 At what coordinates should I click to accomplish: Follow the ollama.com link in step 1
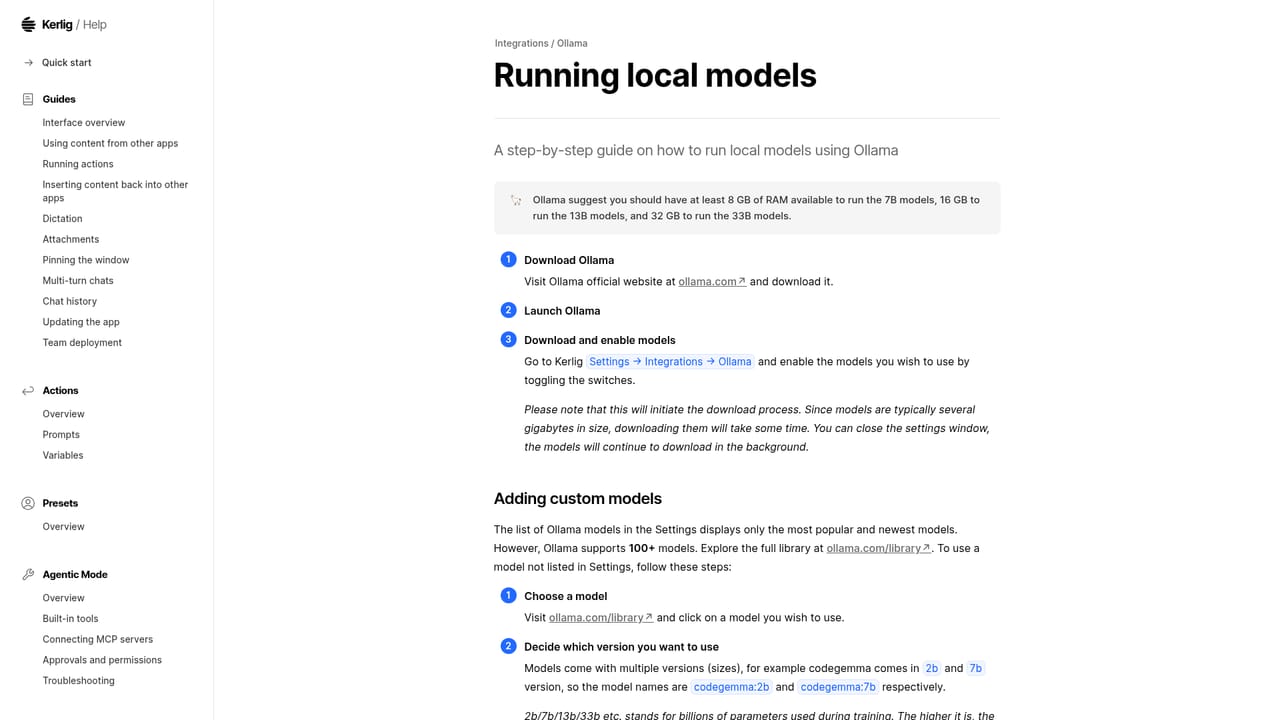coord(712,282)
